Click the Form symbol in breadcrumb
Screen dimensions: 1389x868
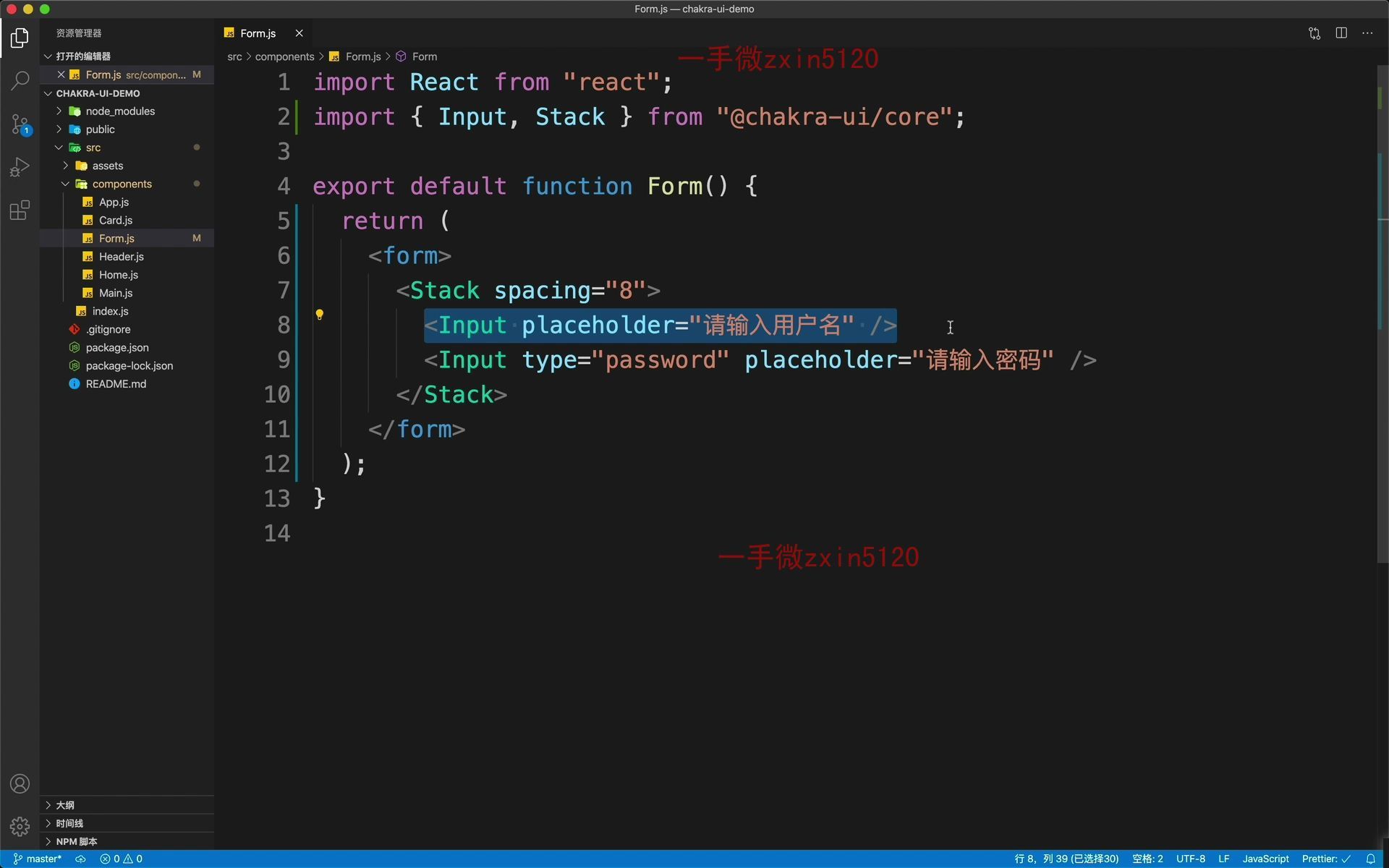click(x=417, y=56)
